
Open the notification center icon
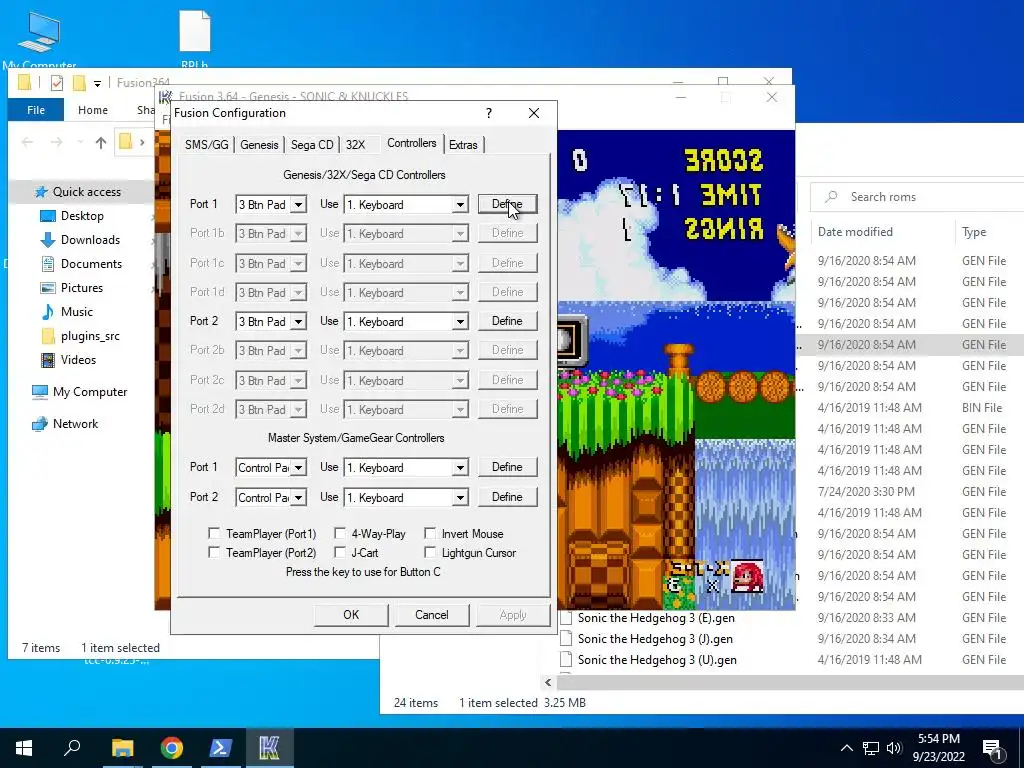coord(992,749)
